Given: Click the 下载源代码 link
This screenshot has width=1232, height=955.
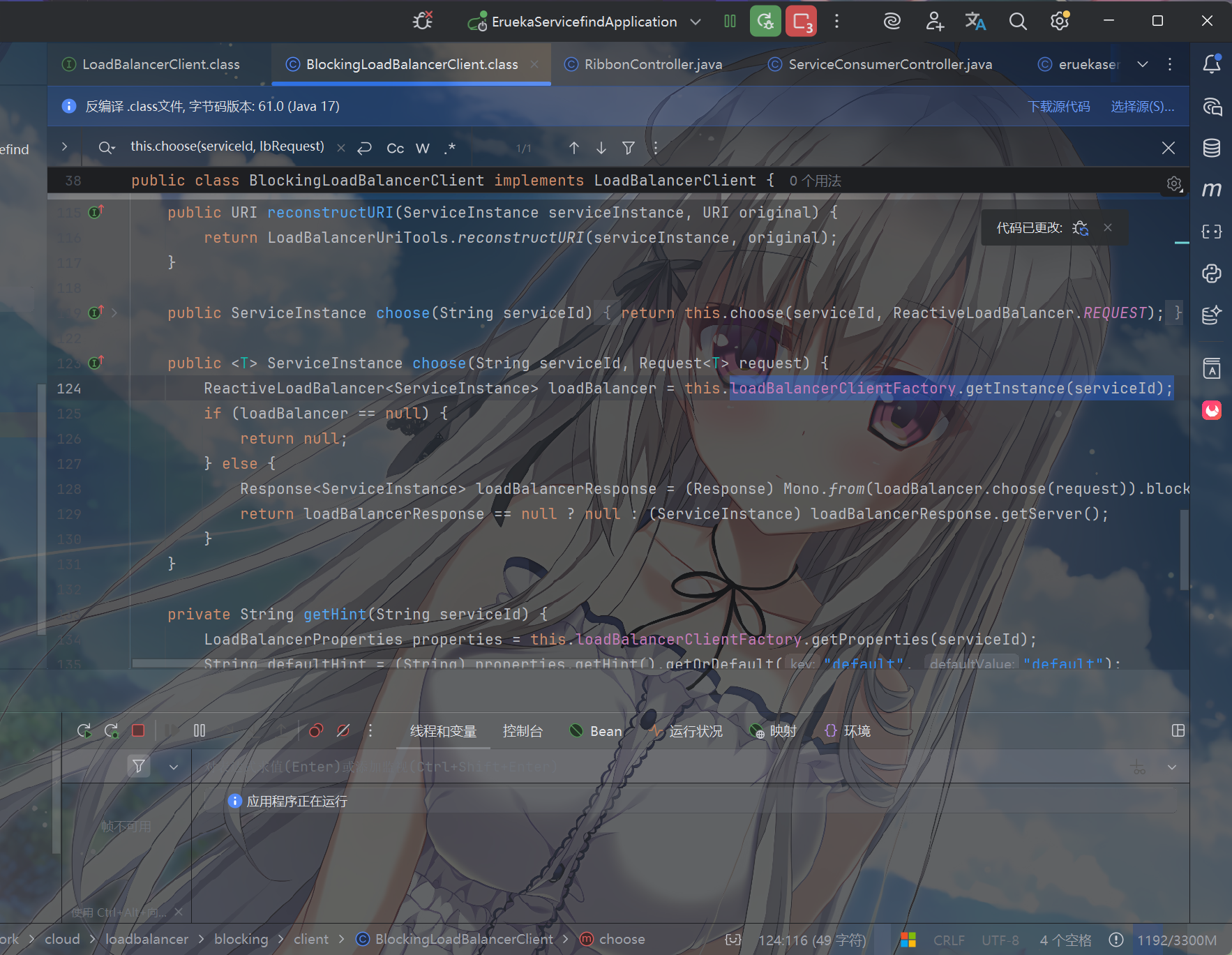Looking at the screenshot, I should [1059, 107].
